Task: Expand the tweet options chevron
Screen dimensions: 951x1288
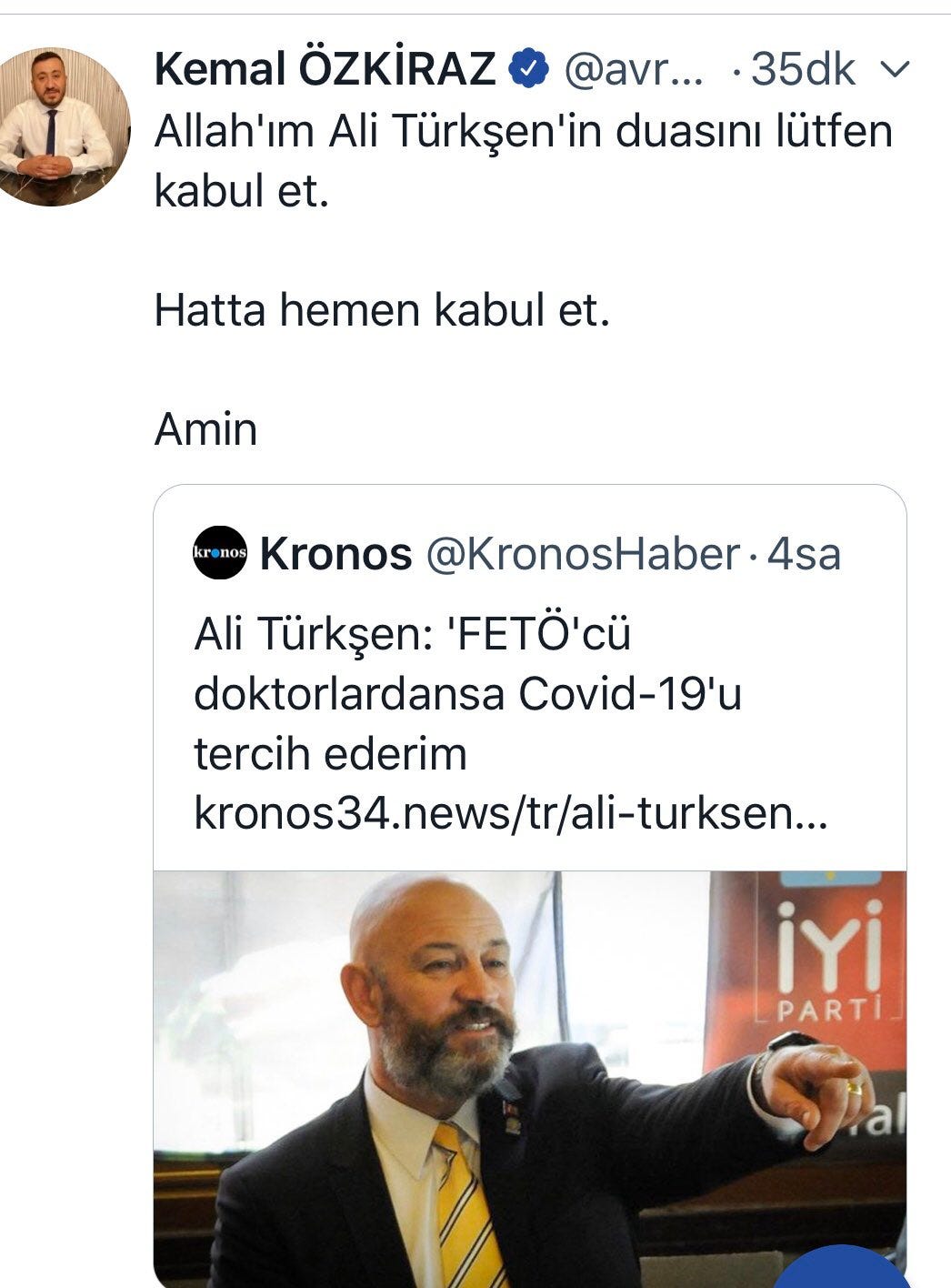Action: click(896, 70)
